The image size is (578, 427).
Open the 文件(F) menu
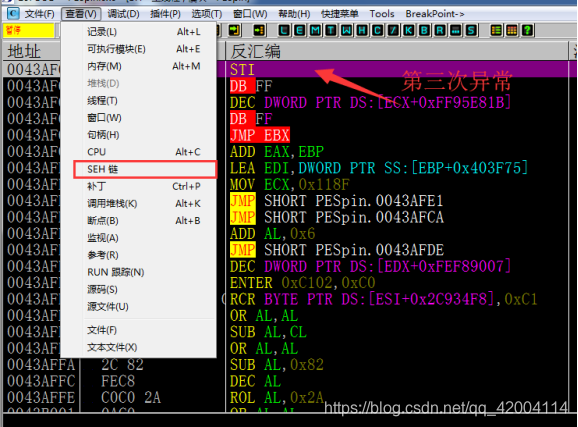[39, 14]
